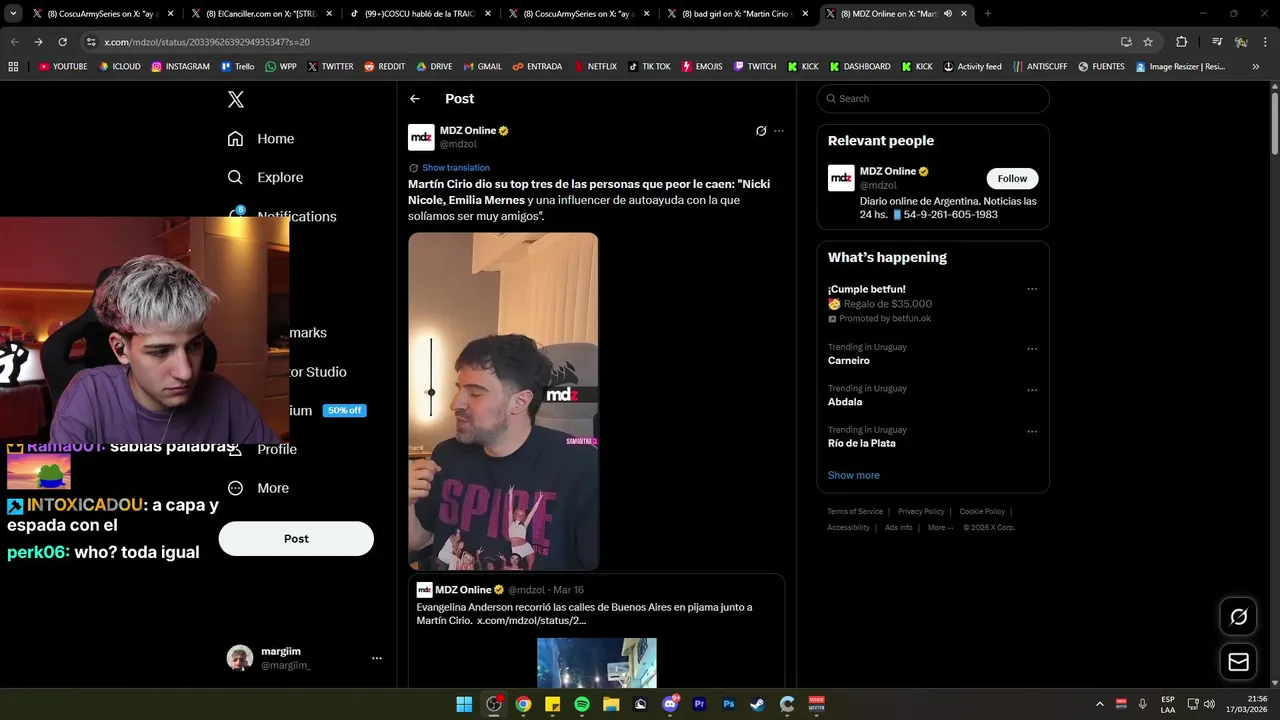This screenshot has width=1280, height=720.
Task: Open Privacy Policy link
Action: pos(921,512)
